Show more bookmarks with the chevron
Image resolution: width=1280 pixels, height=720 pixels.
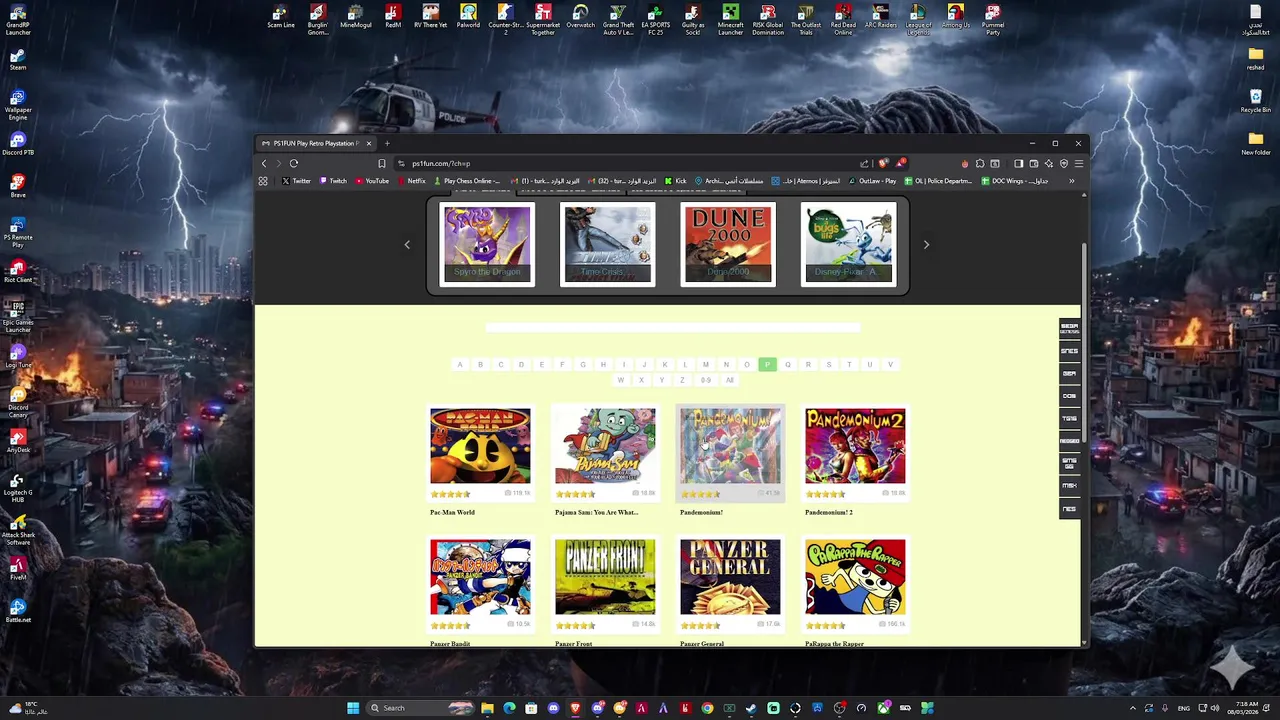pos(1071,181)
